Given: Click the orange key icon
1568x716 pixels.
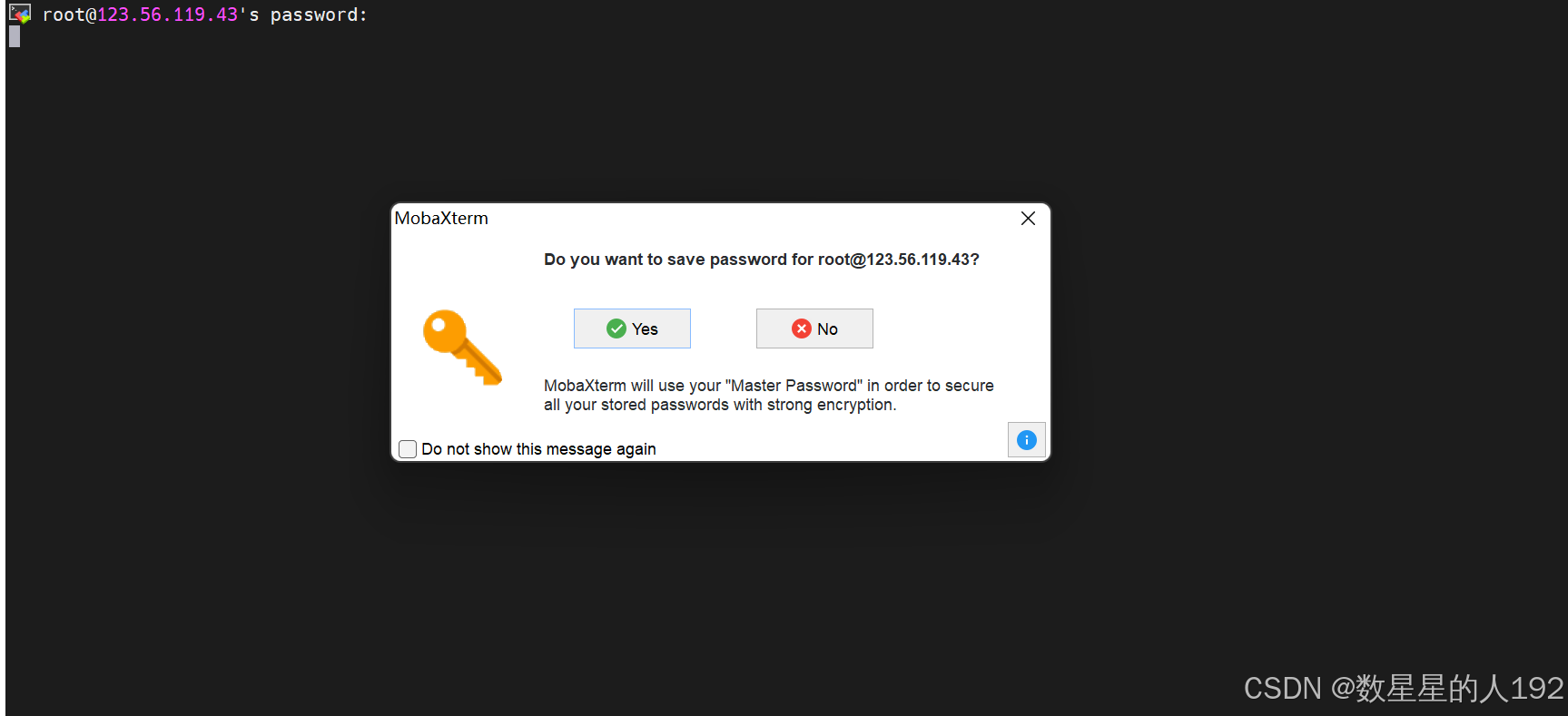Looking at the screenshot, I should tap(462, 348).
